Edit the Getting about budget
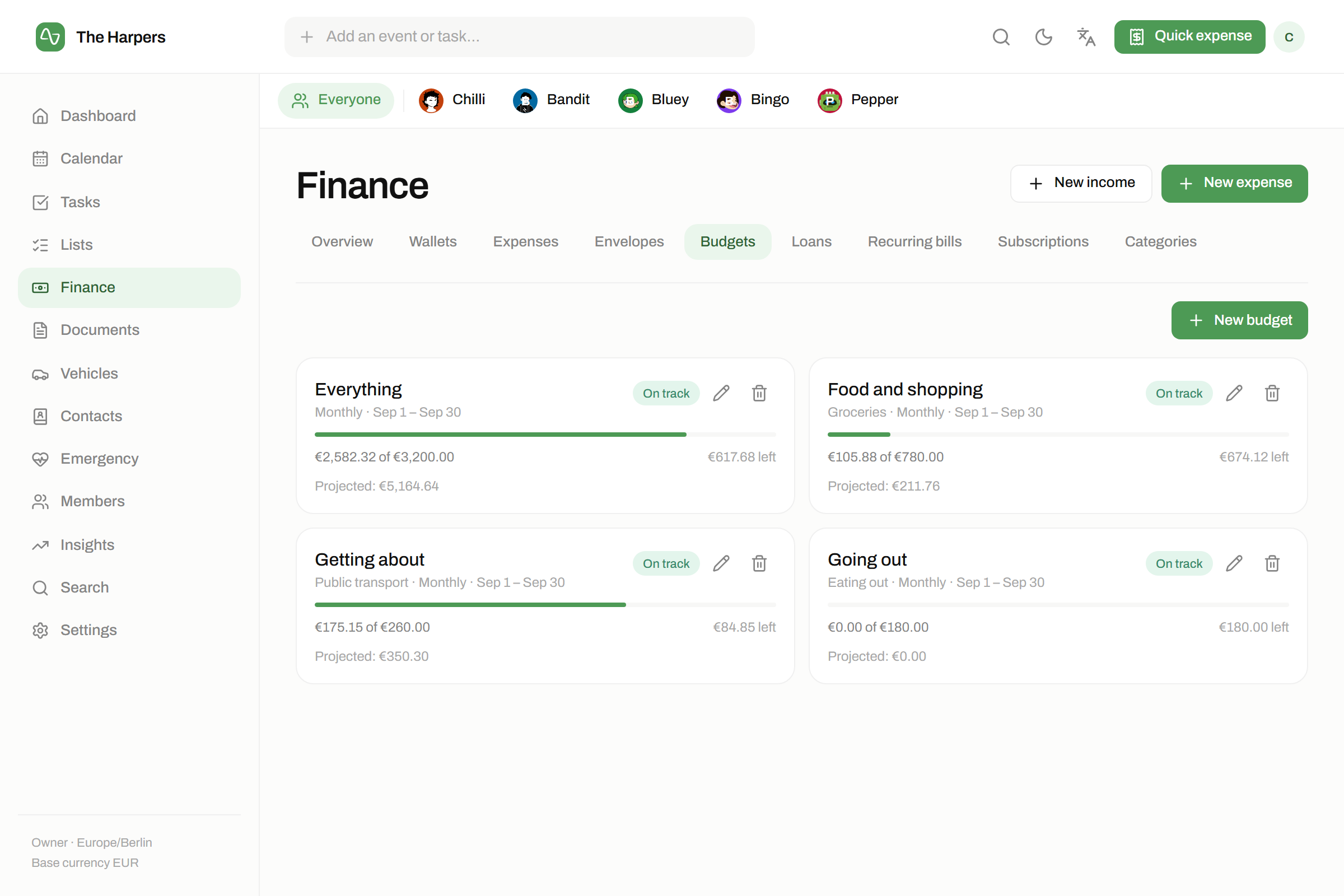The height and width of the screenshot is (896, 1344). [x=721, y=563]
